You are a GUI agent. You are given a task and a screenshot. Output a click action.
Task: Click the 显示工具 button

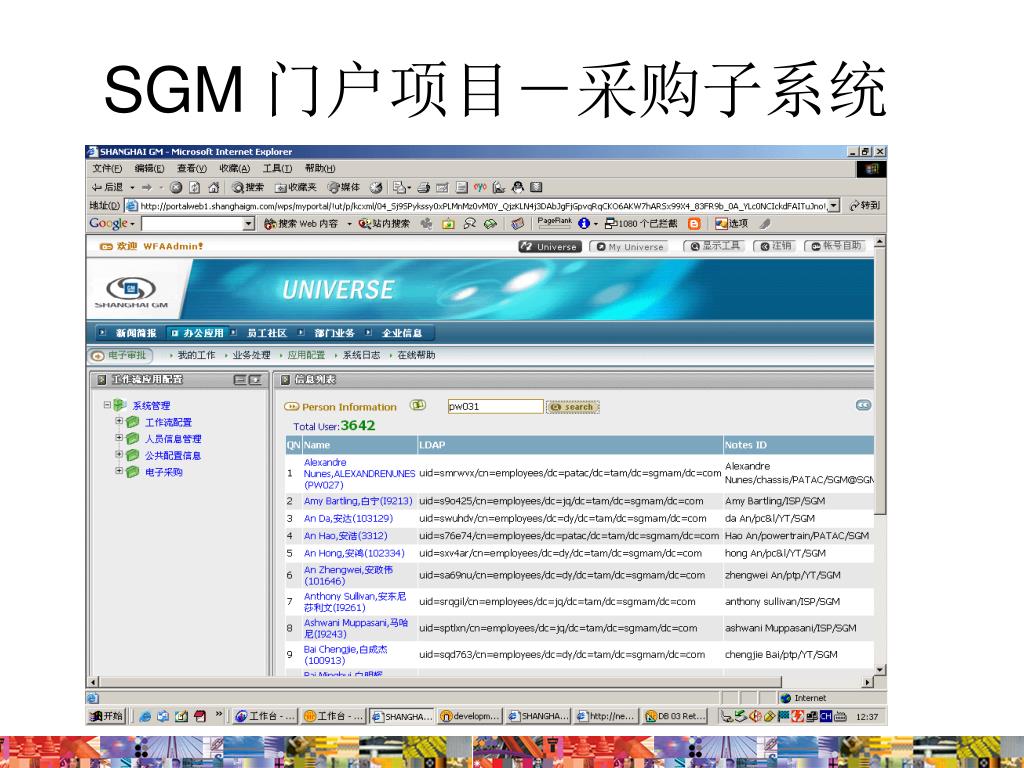(x=714, y=246)
